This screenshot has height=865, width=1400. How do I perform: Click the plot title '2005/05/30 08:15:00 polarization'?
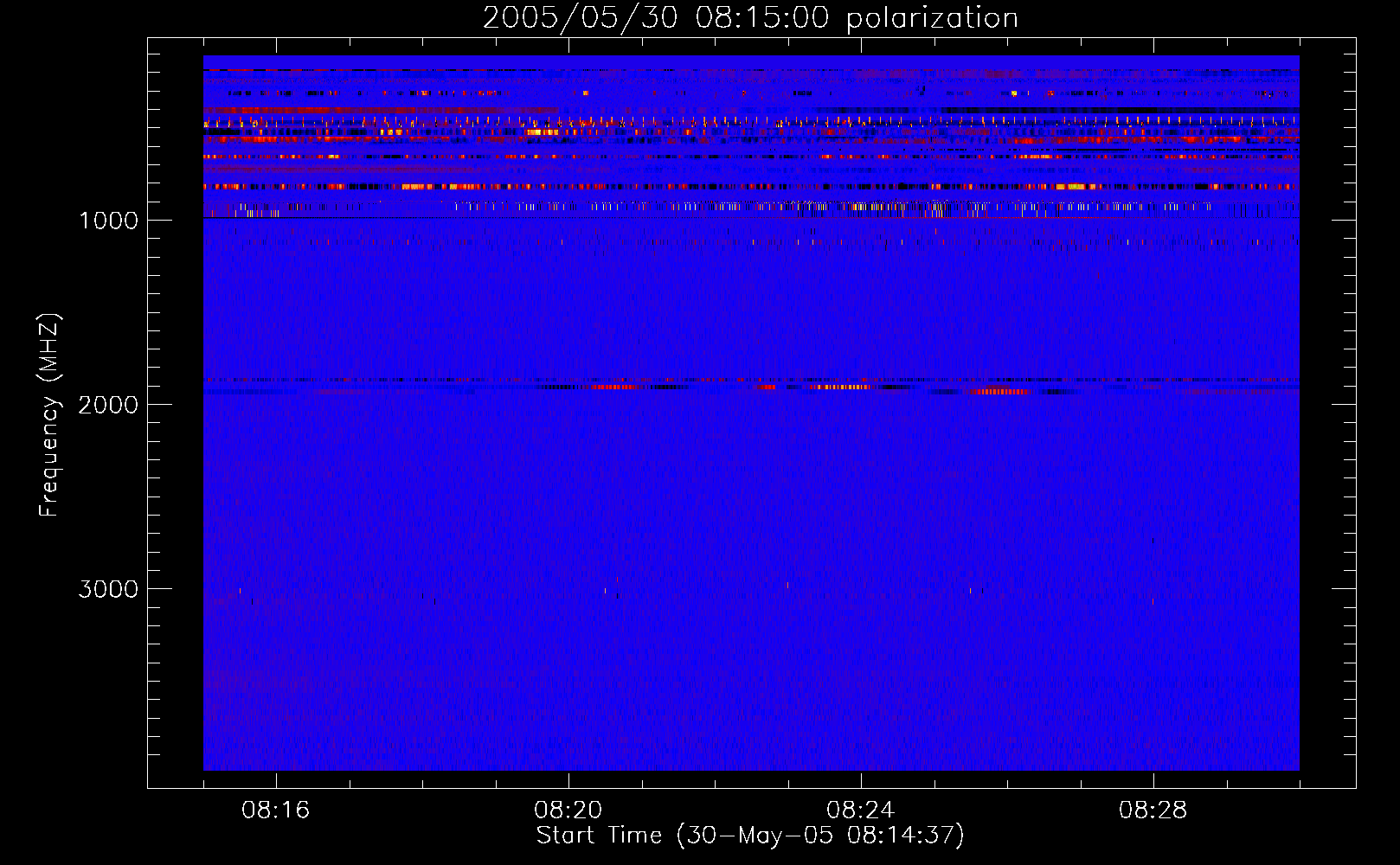pos(750,18)
